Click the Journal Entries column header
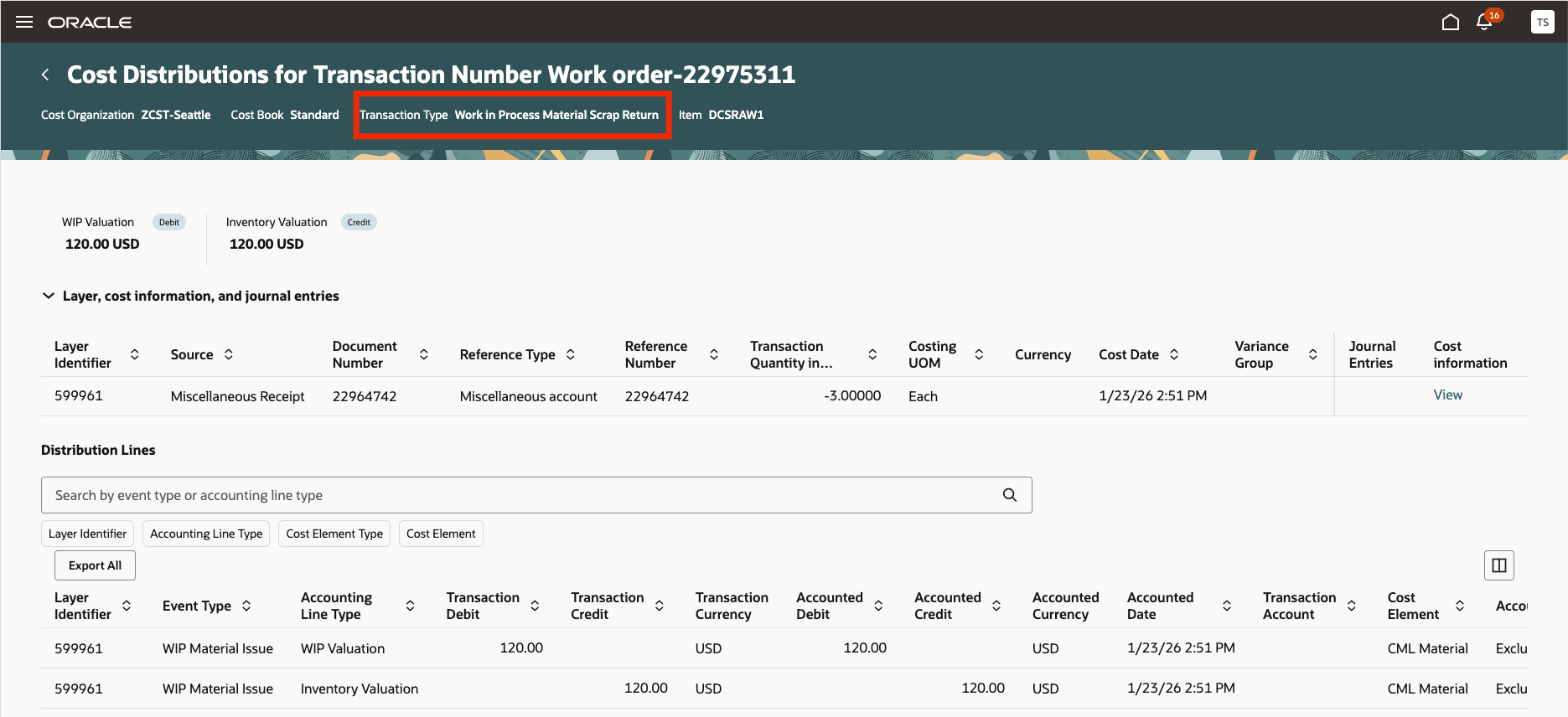 (1372, 354)
